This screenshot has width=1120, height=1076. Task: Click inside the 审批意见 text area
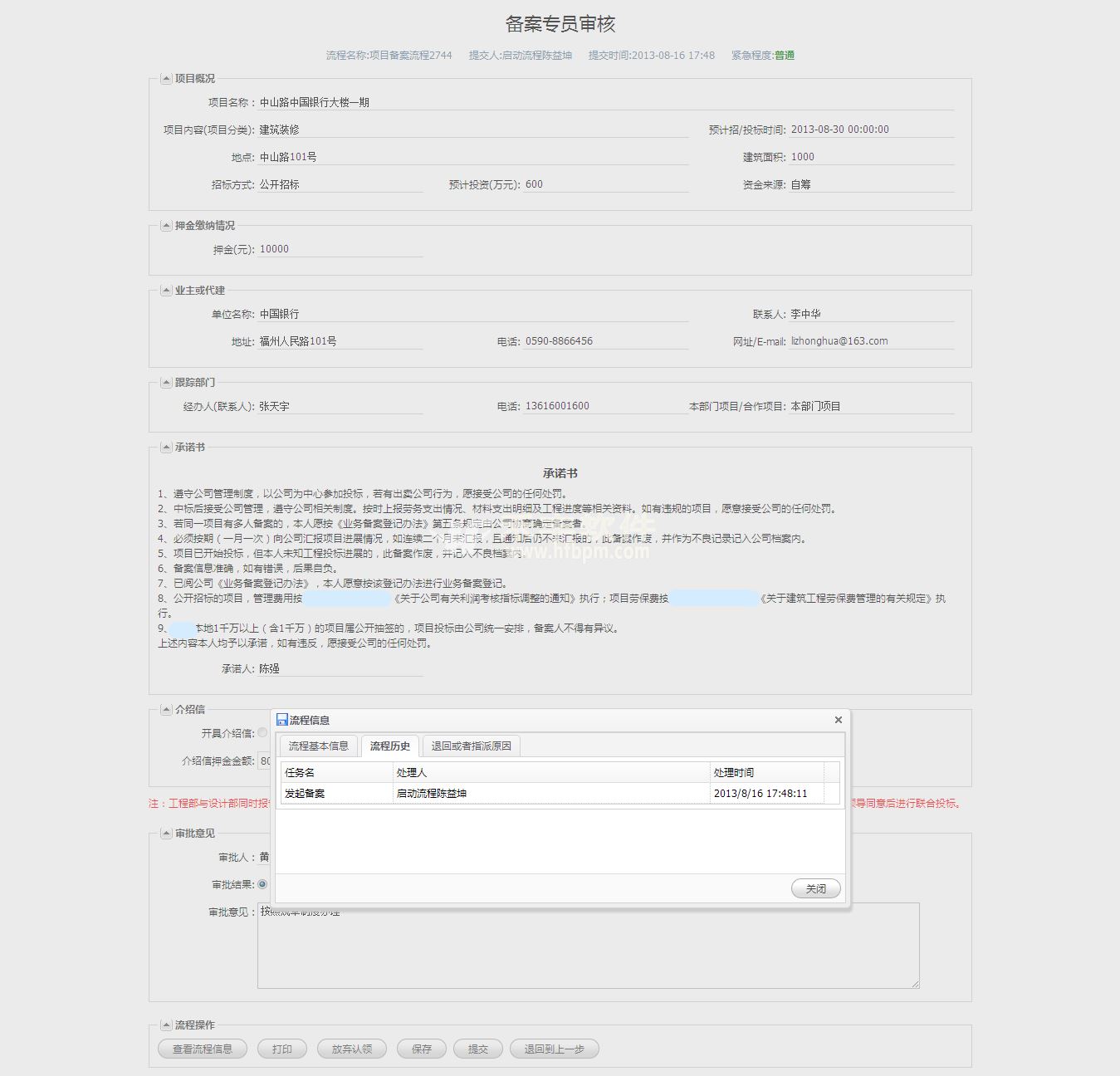(588, 955)
